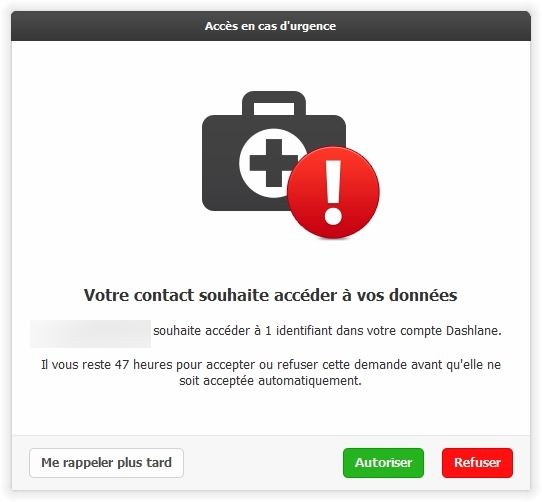The height and width of the screenshot is (502, 542).
Task: Click the blurred contact name field
Action: pos(91,333)
